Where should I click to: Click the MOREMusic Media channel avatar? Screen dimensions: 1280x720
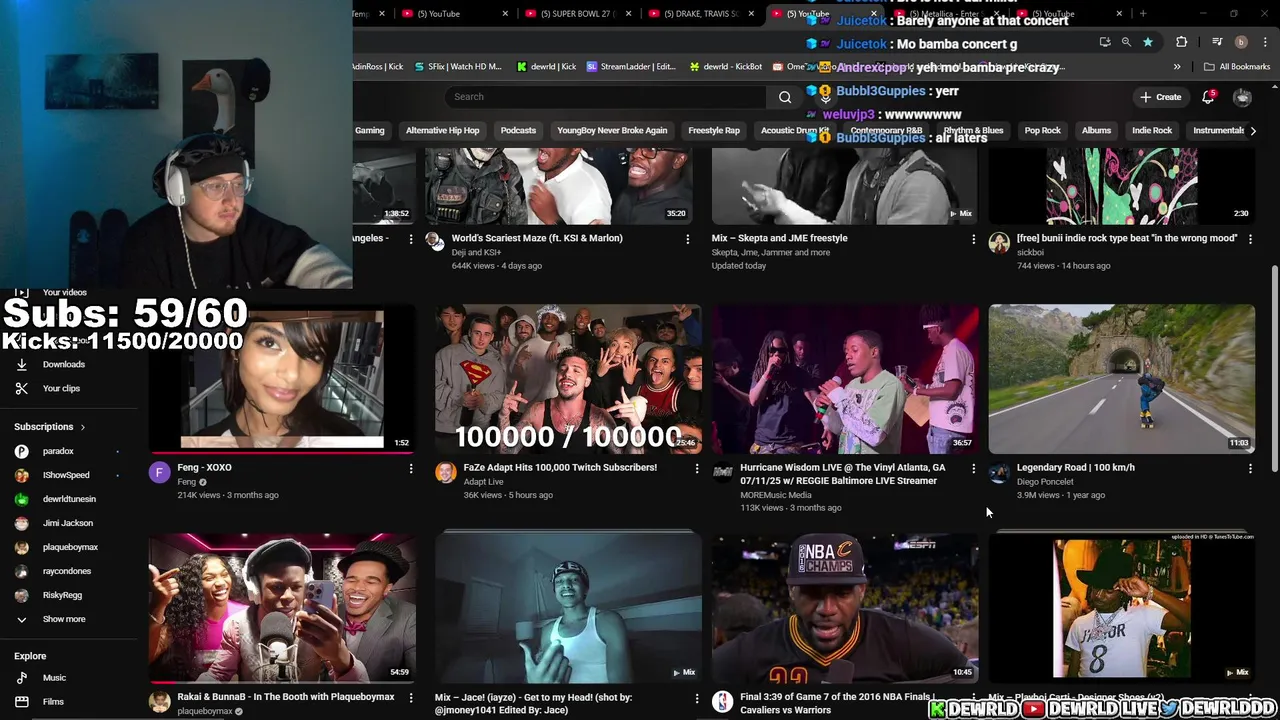tap(723, 473)
